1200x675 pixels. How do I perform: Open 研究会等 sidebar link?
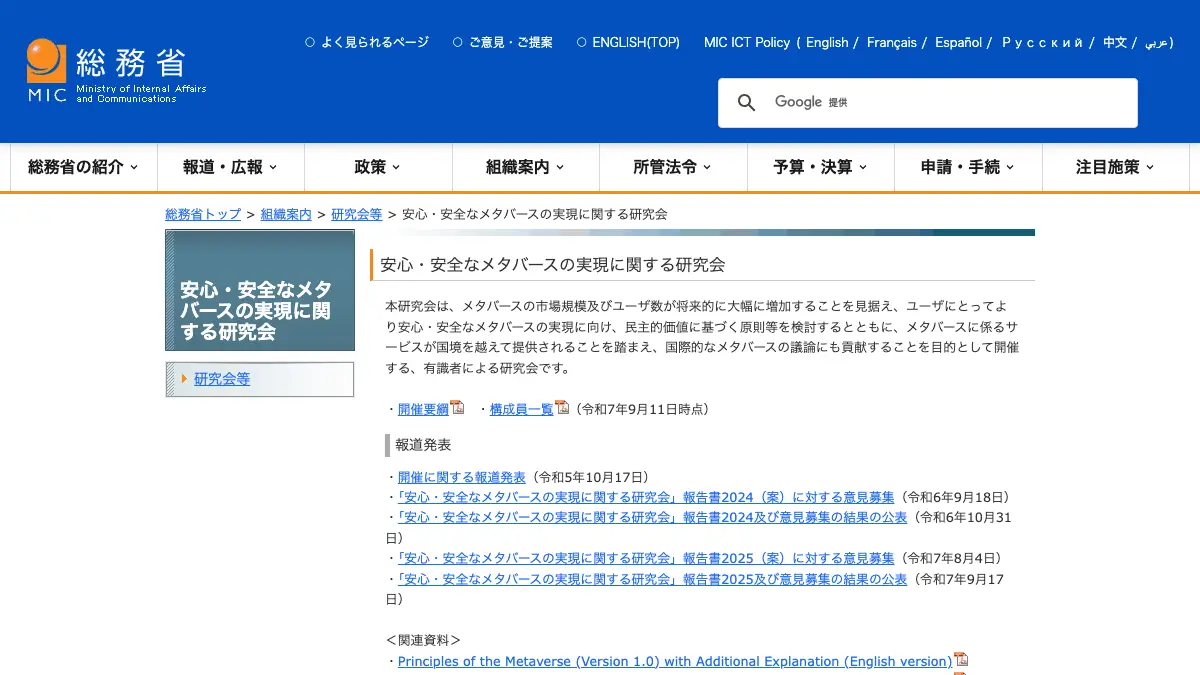(x=222, y=379)
